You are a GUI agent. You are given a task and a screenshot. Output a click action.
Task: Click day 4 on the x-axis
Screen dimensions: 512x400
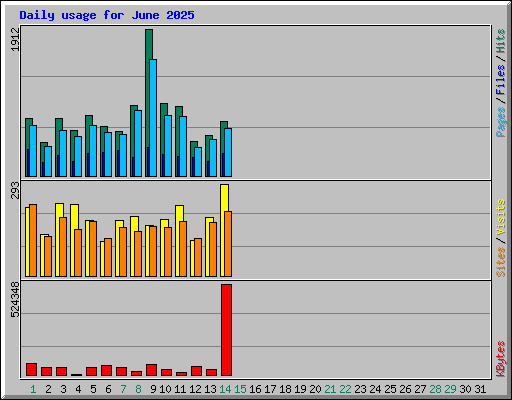[78, 389]
